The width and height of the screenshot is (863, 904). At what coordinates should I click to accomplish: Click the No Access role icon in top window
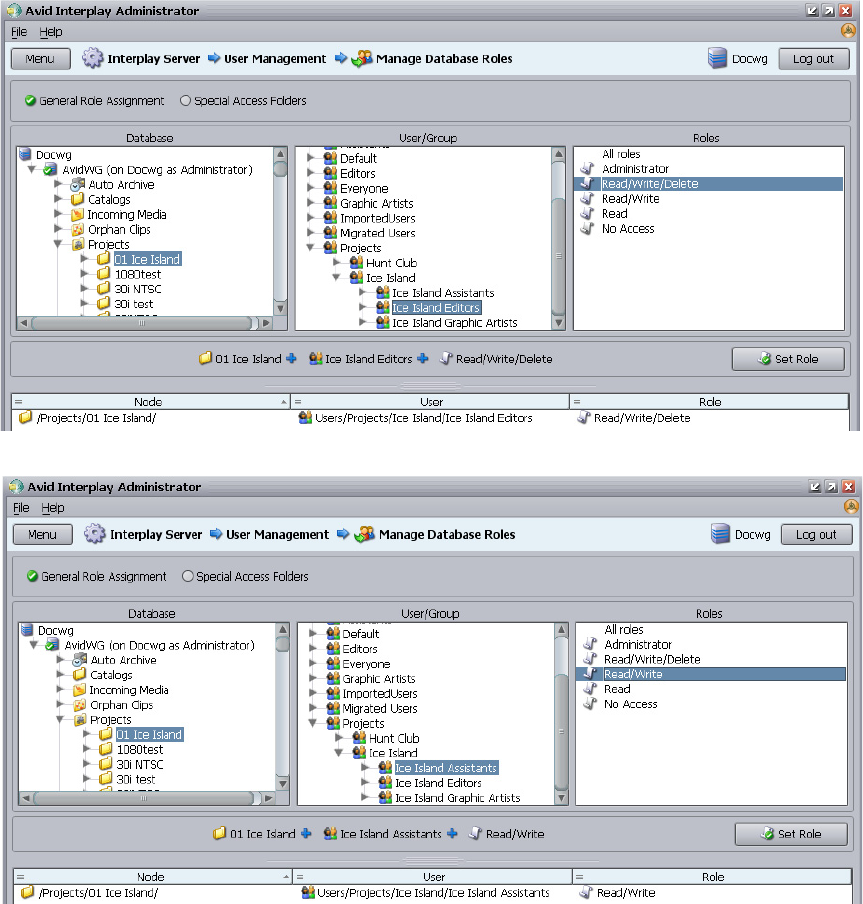click(587, 229)
